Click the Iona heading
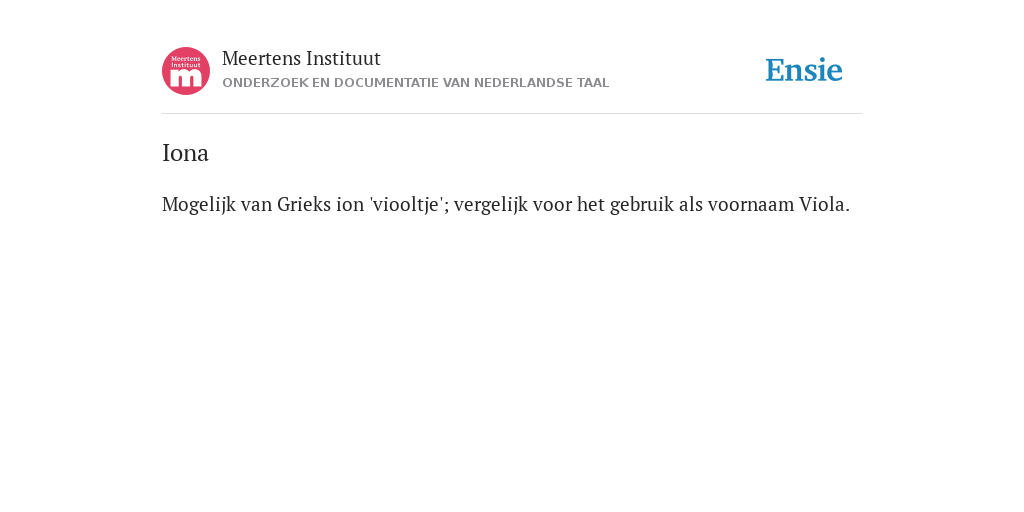This screenshot has height=512, width=1024. (185, 153)
